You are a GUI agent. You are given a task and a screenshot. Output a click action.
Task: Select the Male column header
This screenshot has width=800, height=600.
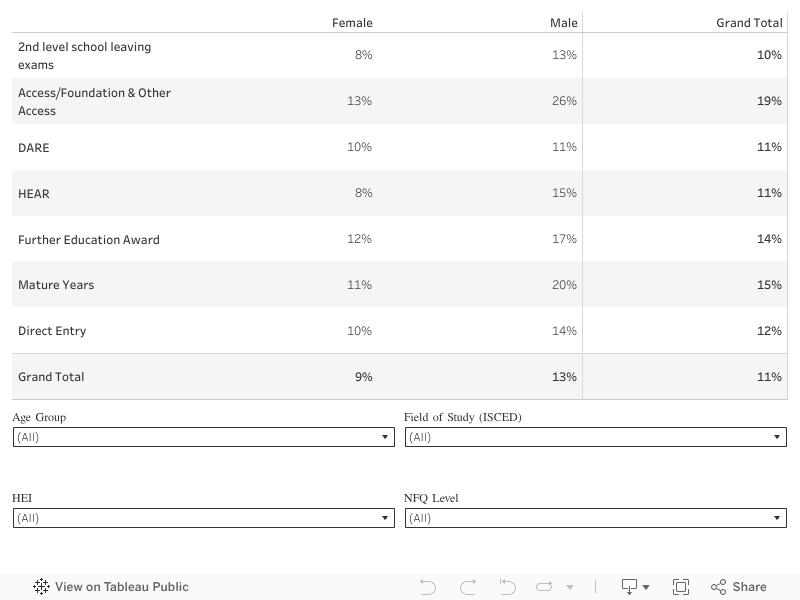coord(563,23)
